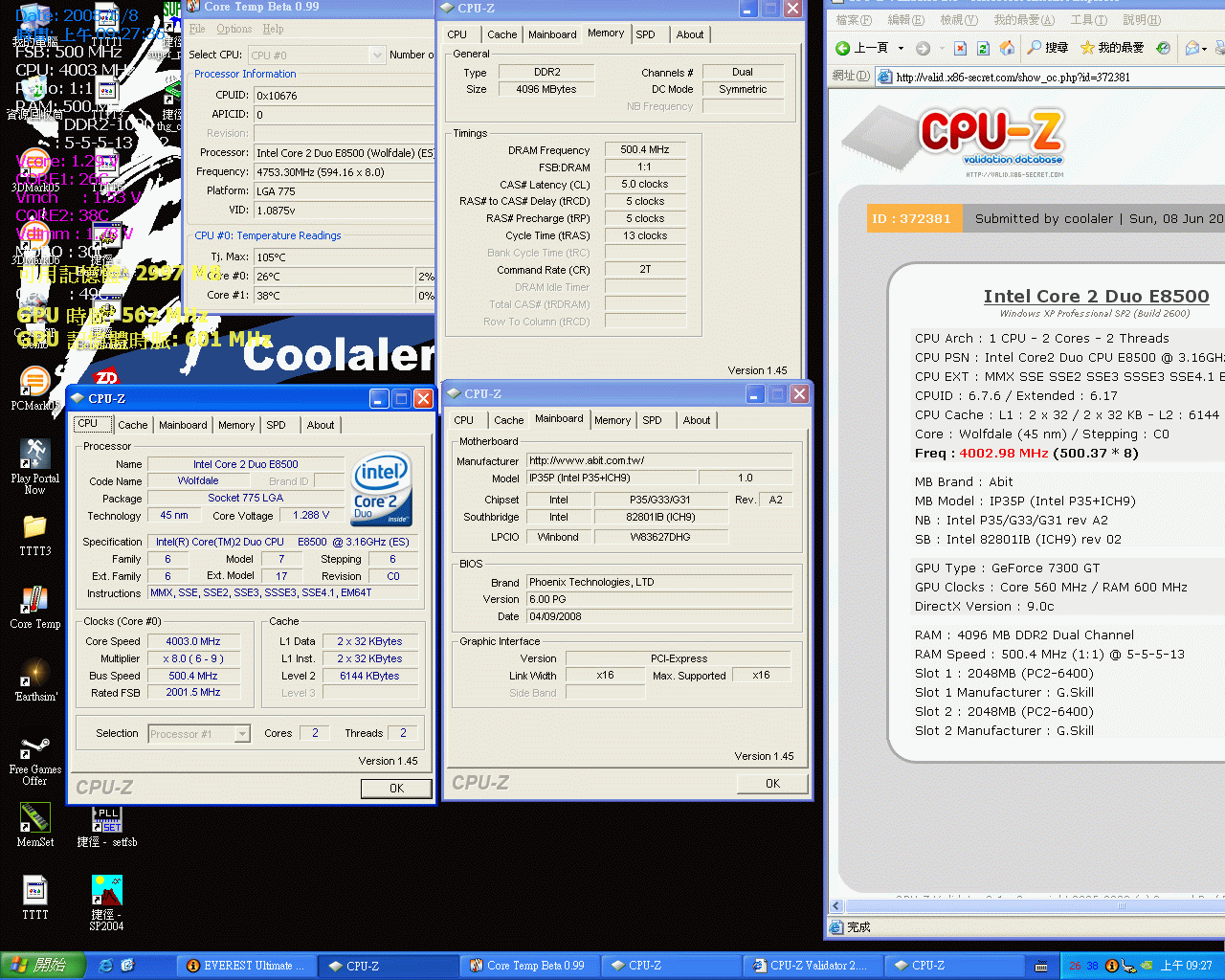Open Mainboard tab in bottom-left CPU-Z window
The height and width of the screenshot is (980, 1225).
click(183, 425)
